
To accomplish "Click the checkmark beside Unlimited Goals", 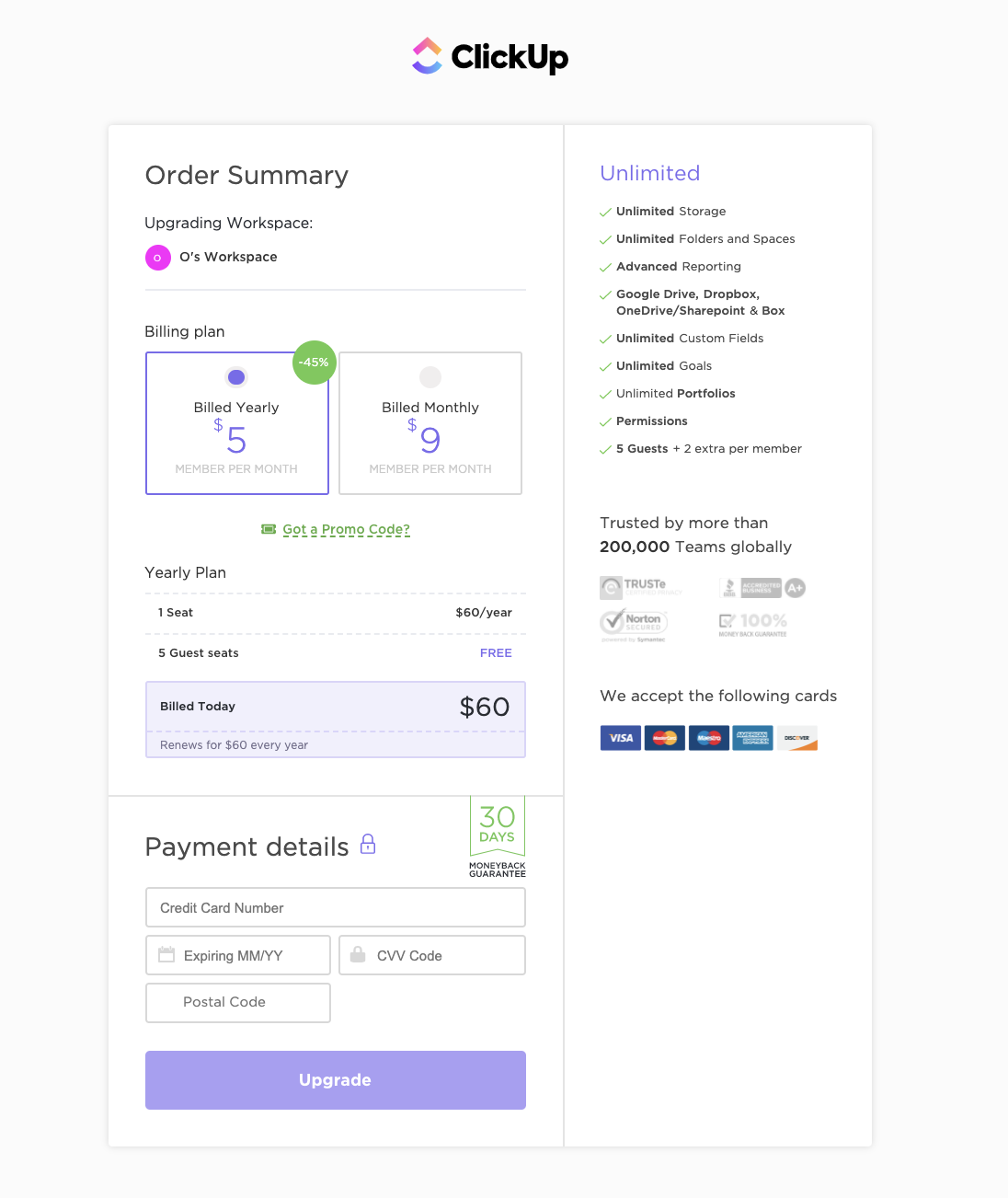I will point(605,367).
